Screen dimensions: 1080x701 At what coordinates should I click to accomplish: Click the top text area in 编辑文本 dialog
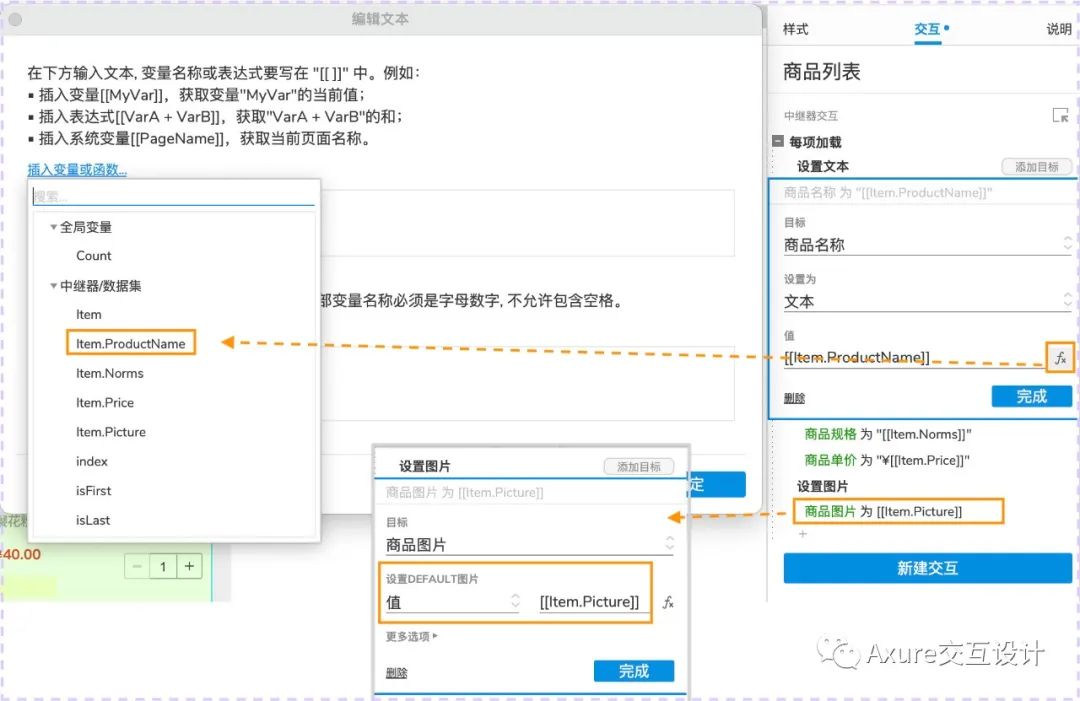click(528, 223)
